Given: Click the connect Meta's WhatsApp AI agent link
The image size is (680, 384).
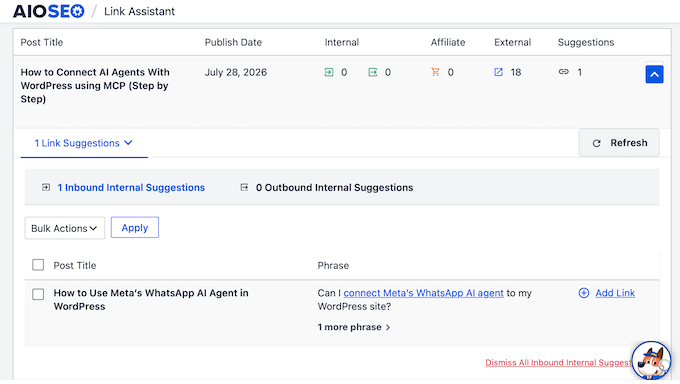Looking at the screenshot, I should point(423,293).
